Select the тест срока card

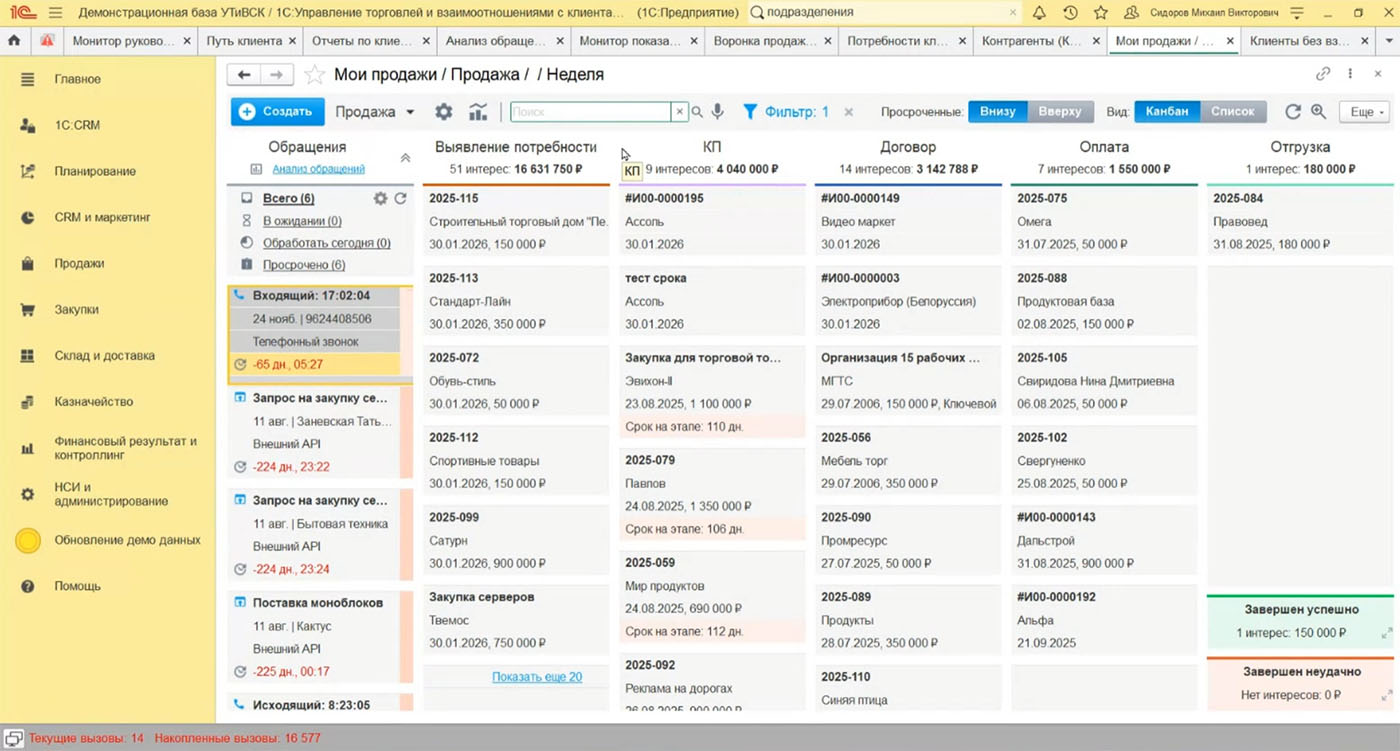(712, 301)
